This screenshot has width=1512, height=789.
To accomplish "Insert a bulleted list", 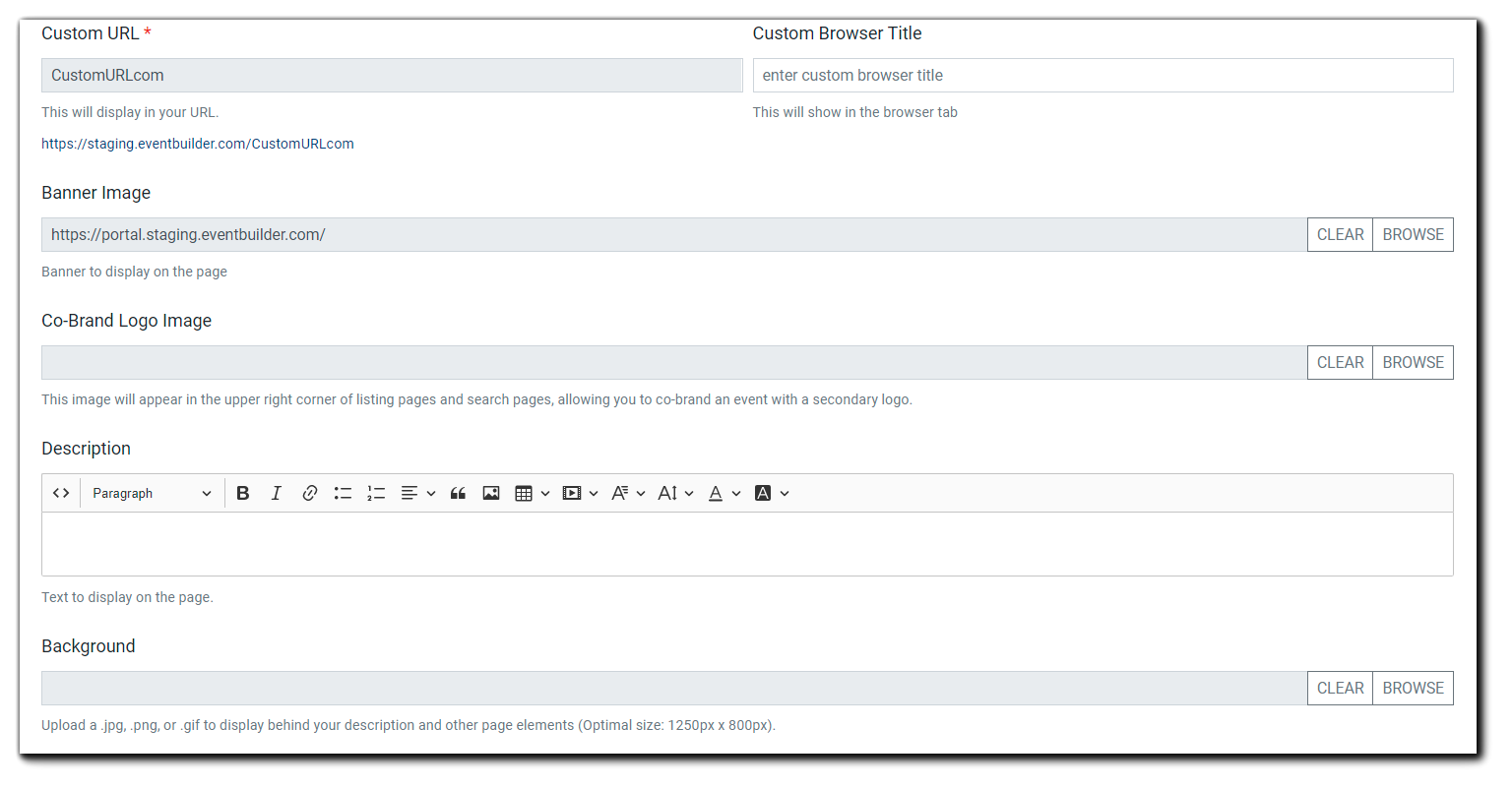I will click(x=343, y=493).
